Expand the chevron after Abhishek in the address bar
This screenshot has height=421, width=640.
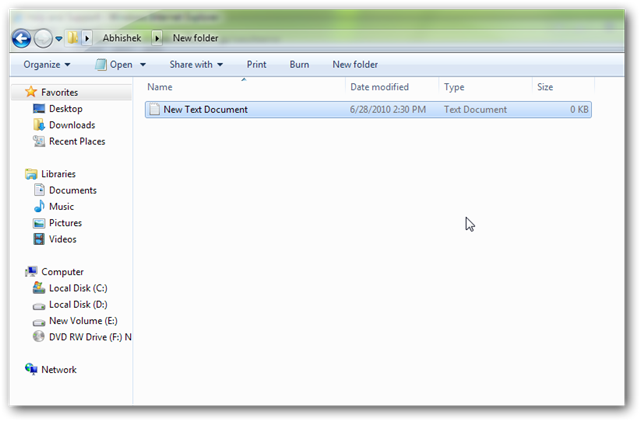pos(157,38)
